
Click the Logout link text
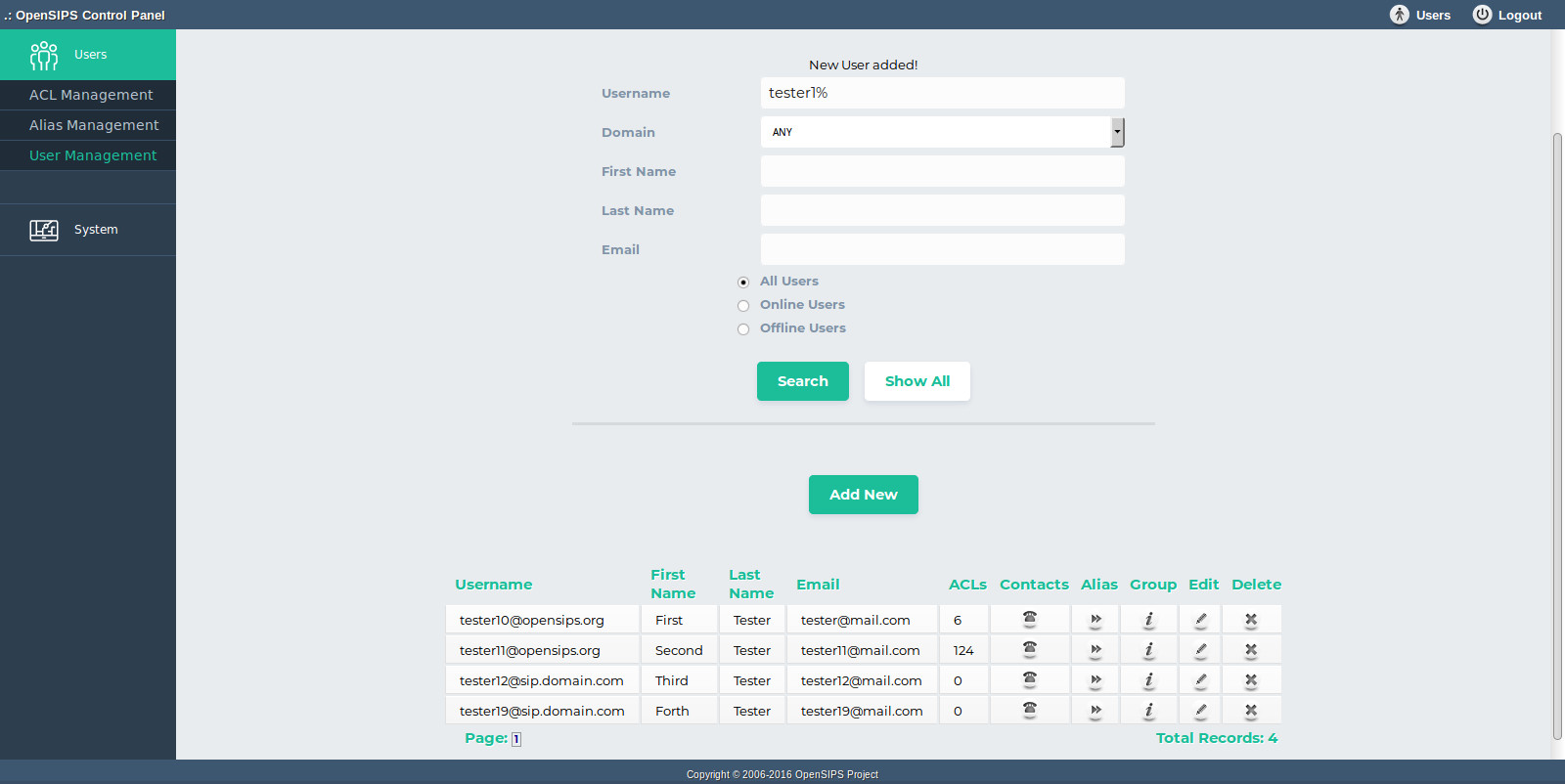[1520, 16]
